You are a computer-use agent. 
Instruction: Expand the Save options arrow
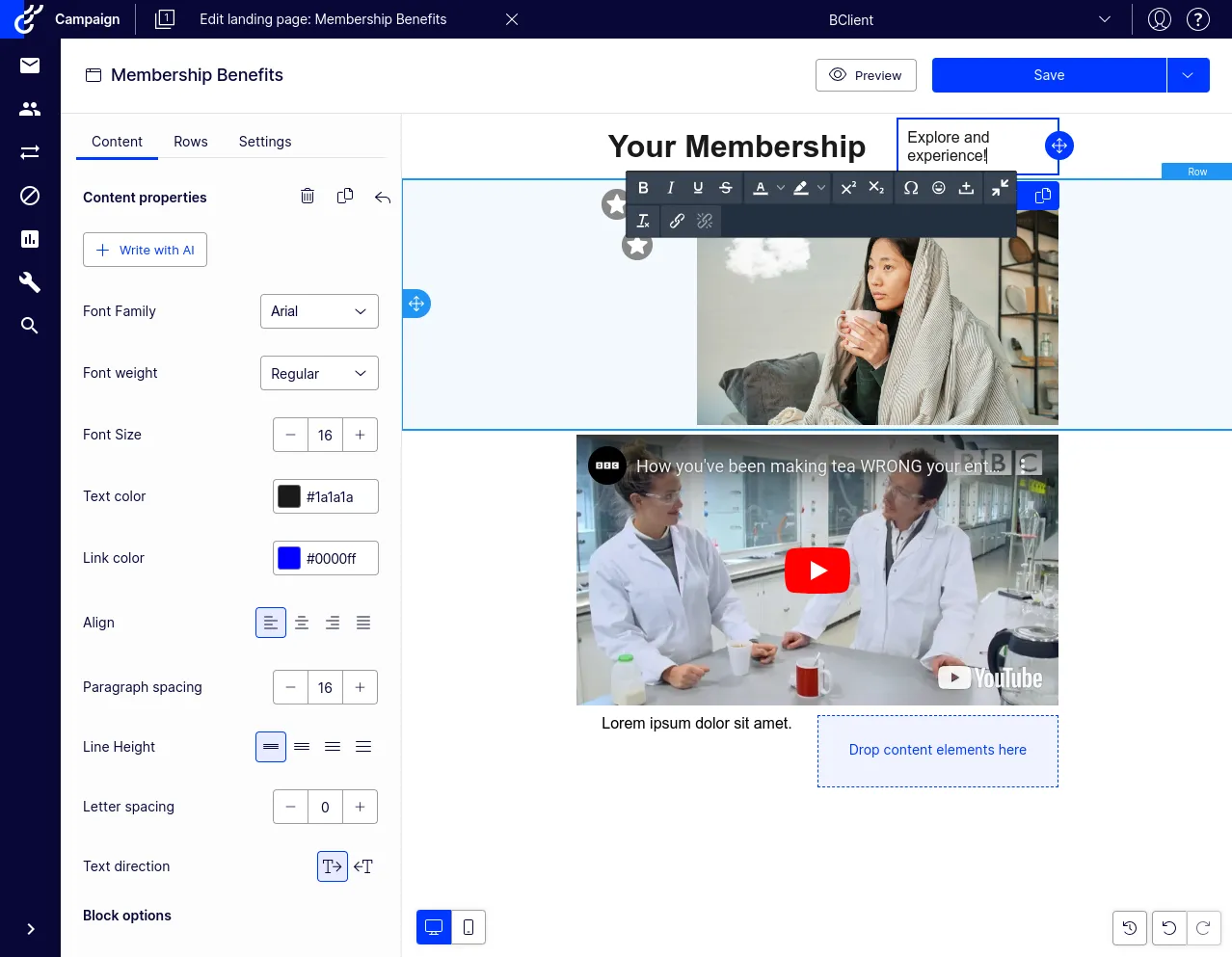[1189, 75]
